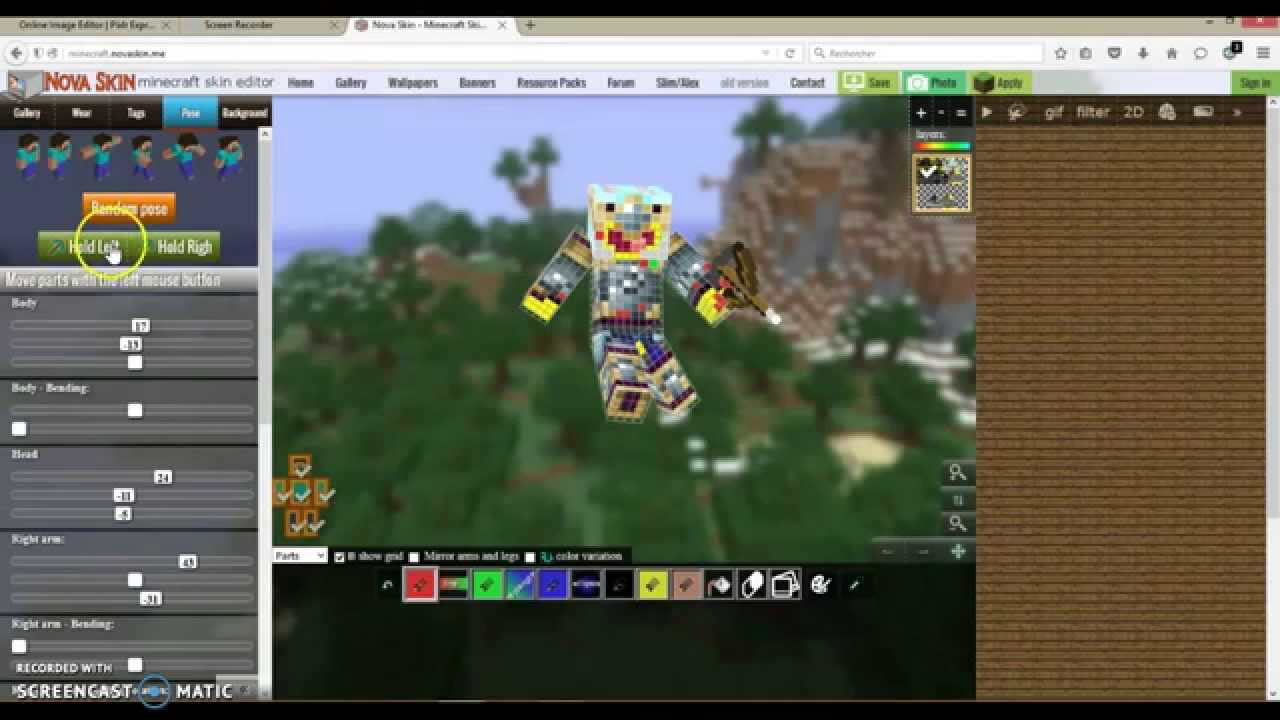Image resolution: width=1280 pixels, height=720 pixels.
Task: Go to Wallpapers in navigation
Action: click(x=413, y=83)
